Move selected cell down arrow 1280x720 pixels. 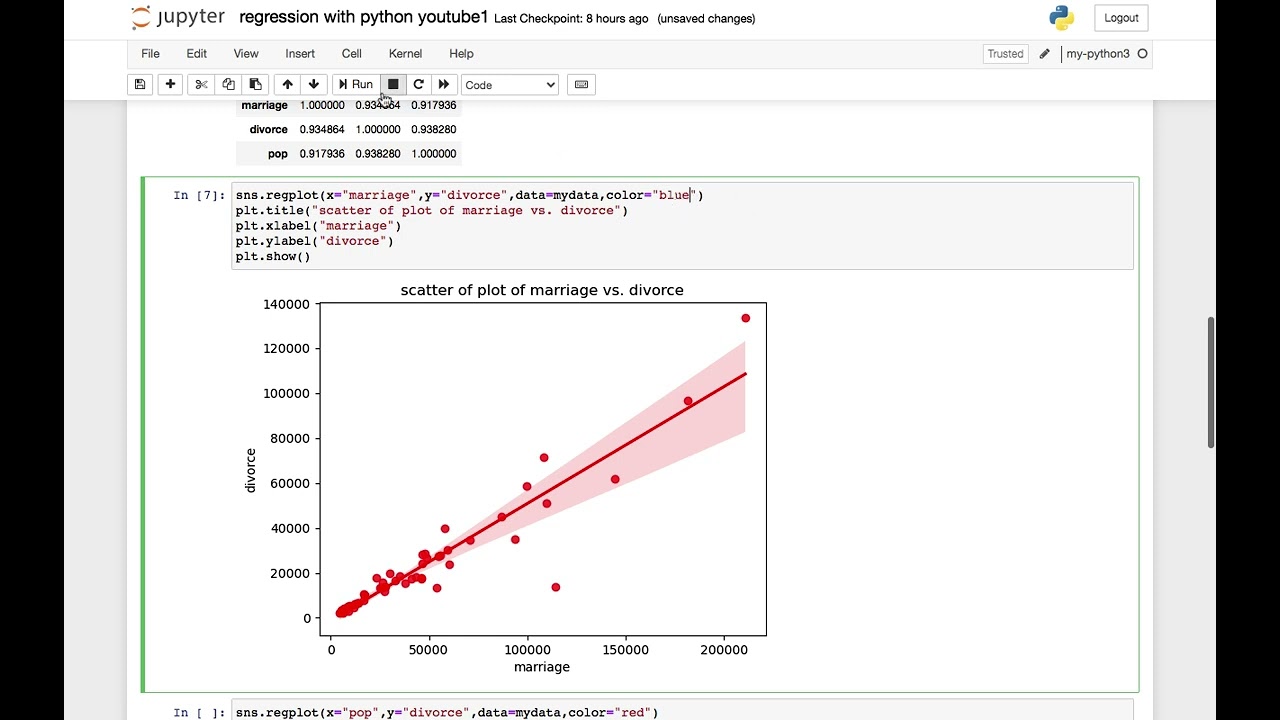point(314,85)
